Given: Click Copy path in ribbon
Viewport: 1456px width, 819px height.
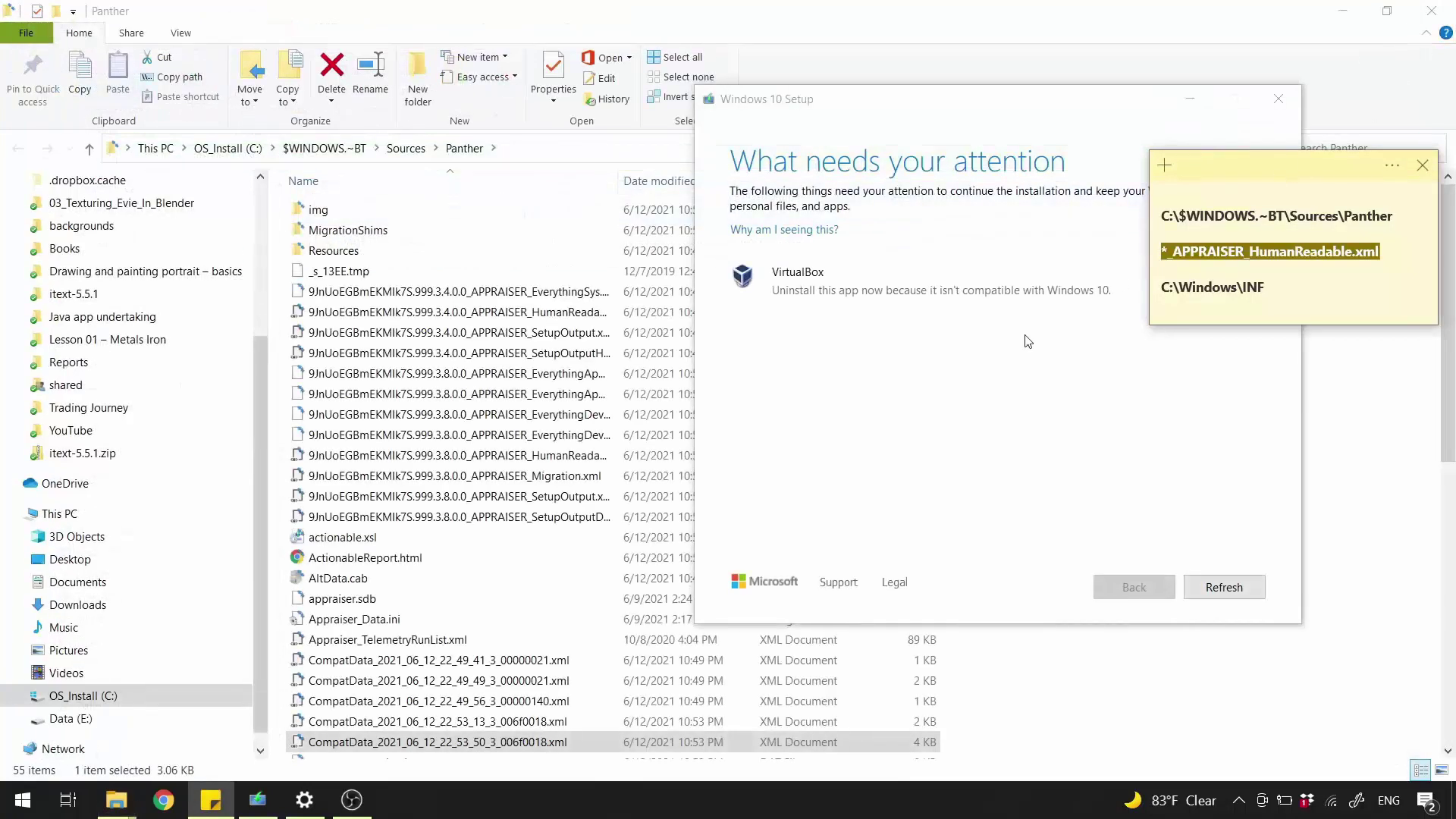Looking at the screenshot, I should [172, 77].
